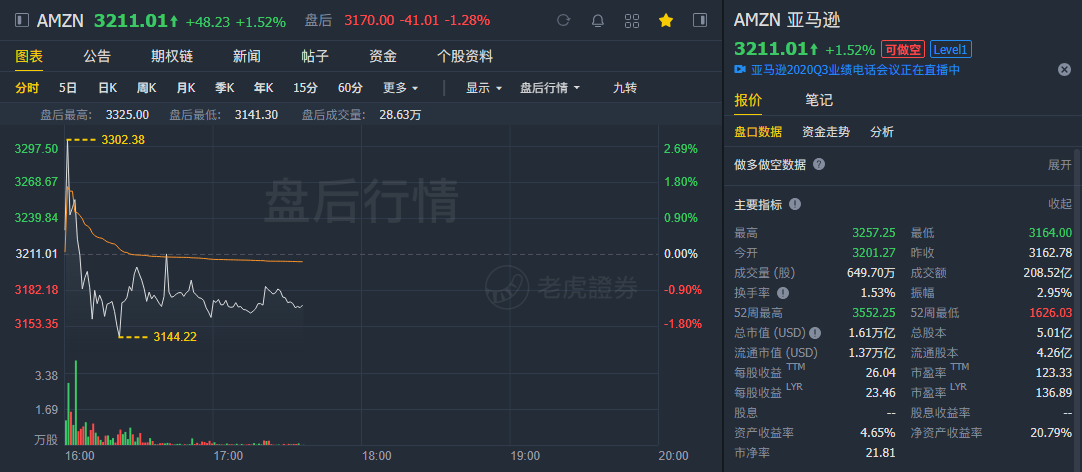
Task: Click the 成交额 value 208.52亿
Action: pos(1047,273)
